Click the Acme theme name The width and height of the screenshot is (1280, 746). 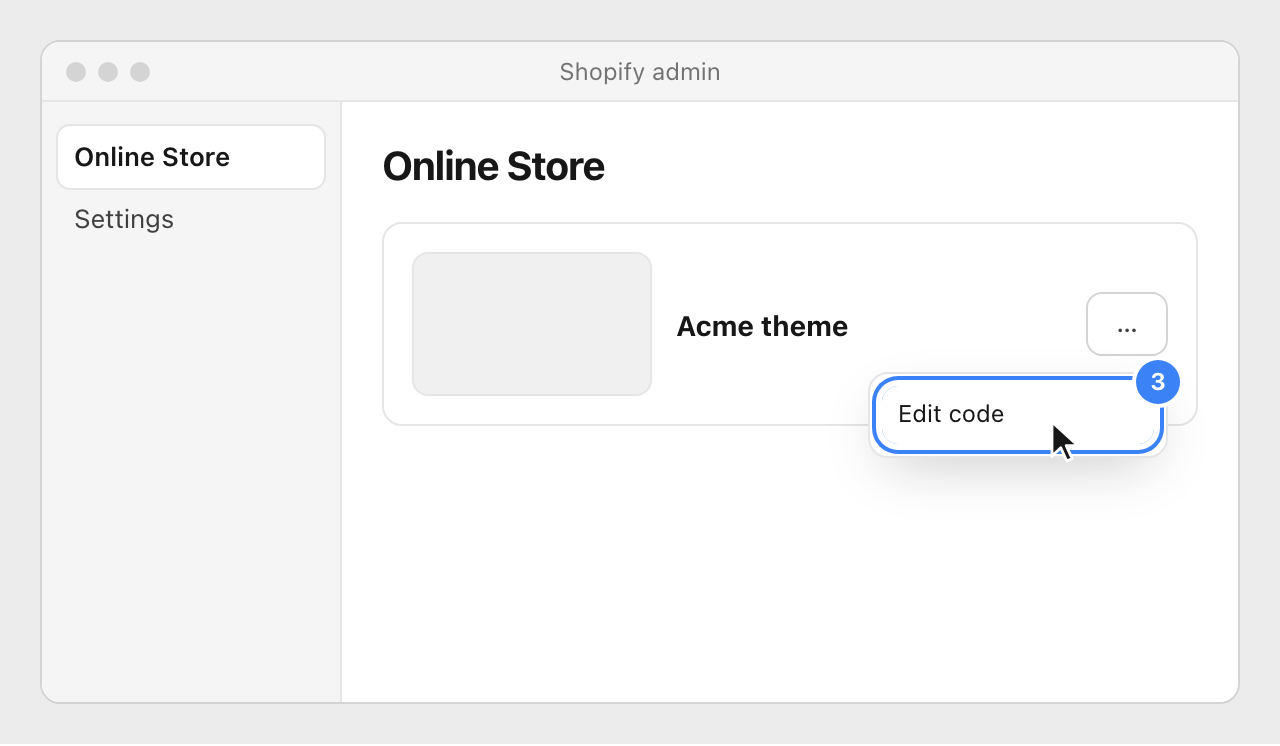coord(762,326)
